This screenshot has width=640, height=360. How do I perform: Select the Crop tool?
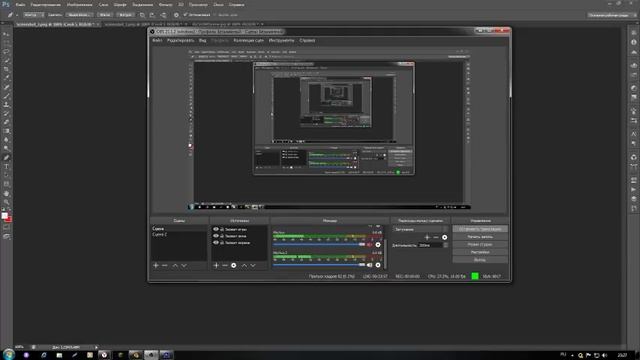[x=6, y=69]
